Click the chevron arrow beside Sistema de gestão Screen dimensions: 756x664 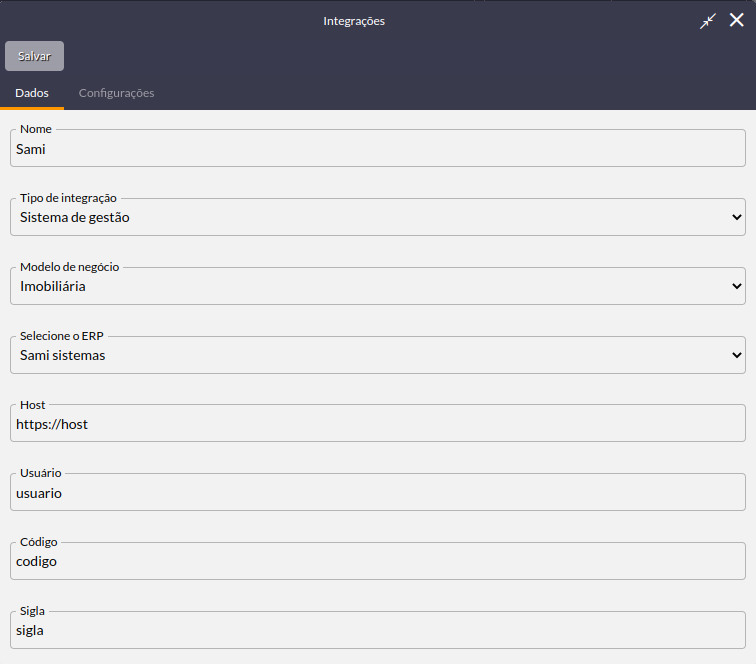pyautogui.click(x=736, y=217)
